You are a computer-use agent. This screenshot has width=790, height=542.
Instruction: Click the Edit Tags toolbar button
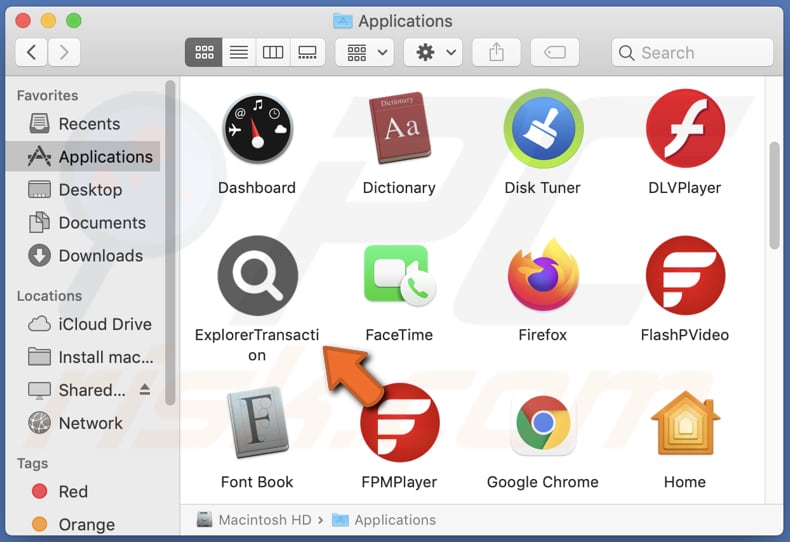pyautogui.click(x=555, y=52)
